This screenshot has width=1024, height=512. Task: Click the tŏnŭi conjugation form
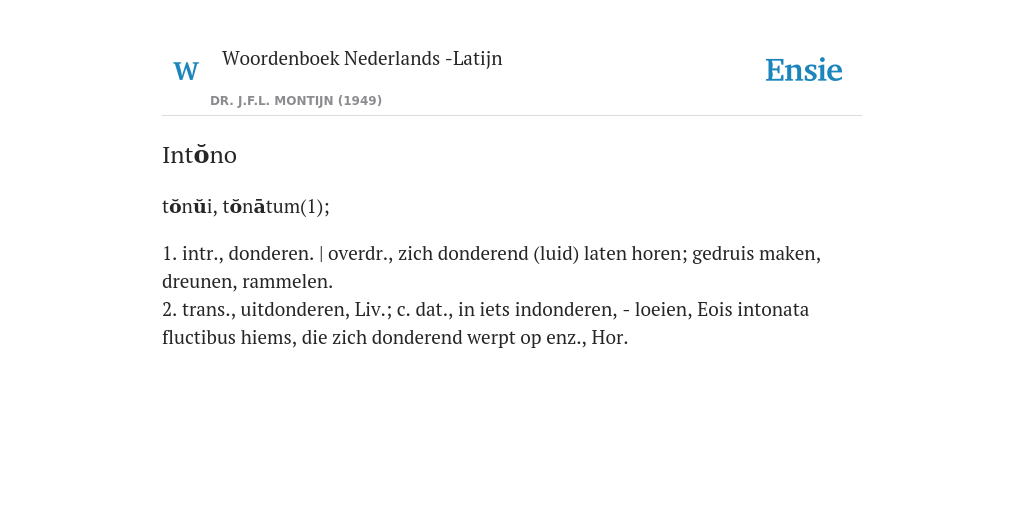[187, 206]
